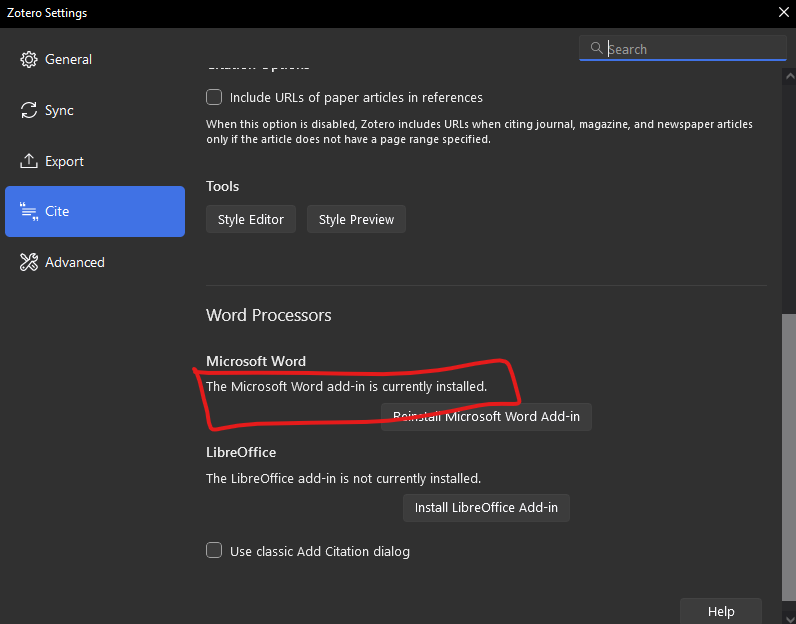796x624 pixels.
Task: Install the LibreOffice Add-in
Action: [x=486, y=508]
